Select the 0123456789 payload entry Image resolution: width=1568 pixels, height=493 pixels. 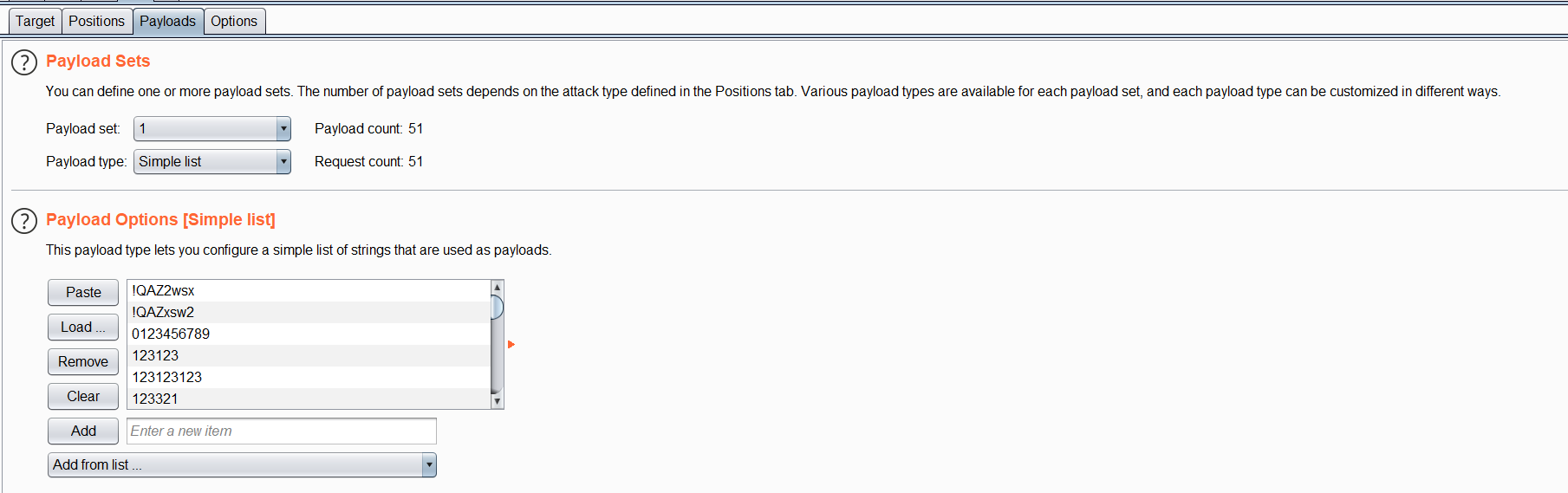coord(309,334)
